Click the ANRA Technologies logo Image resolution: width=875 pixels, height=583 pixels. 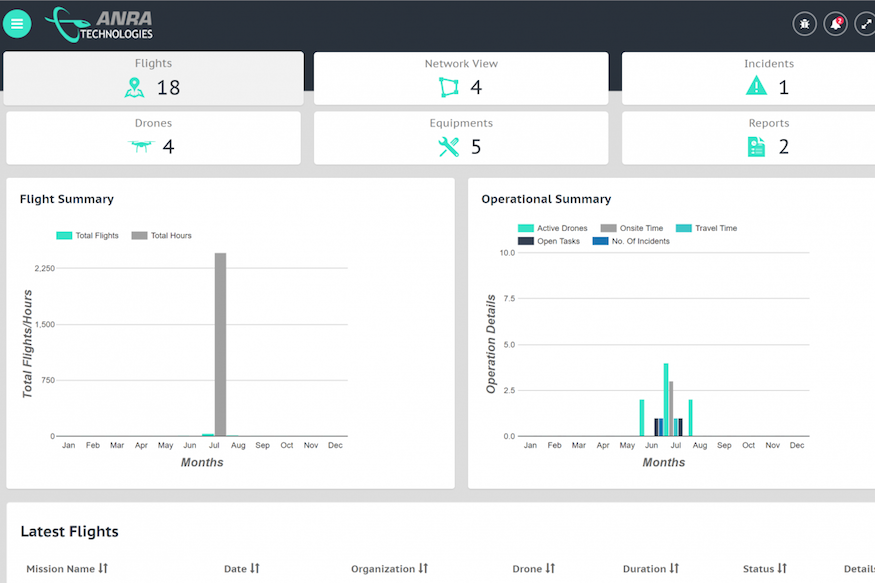[100, 22]
